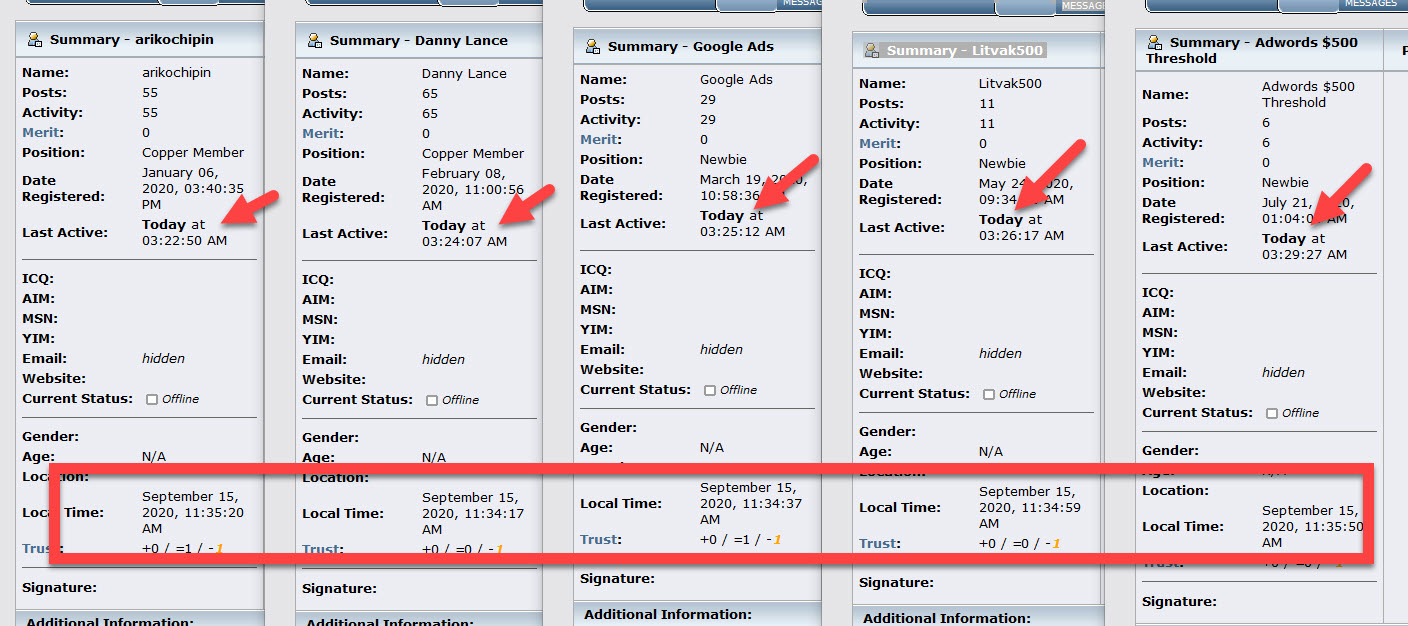Select the 'Summary - Google Ads' heading text
1408x626 pixels.
691,47
